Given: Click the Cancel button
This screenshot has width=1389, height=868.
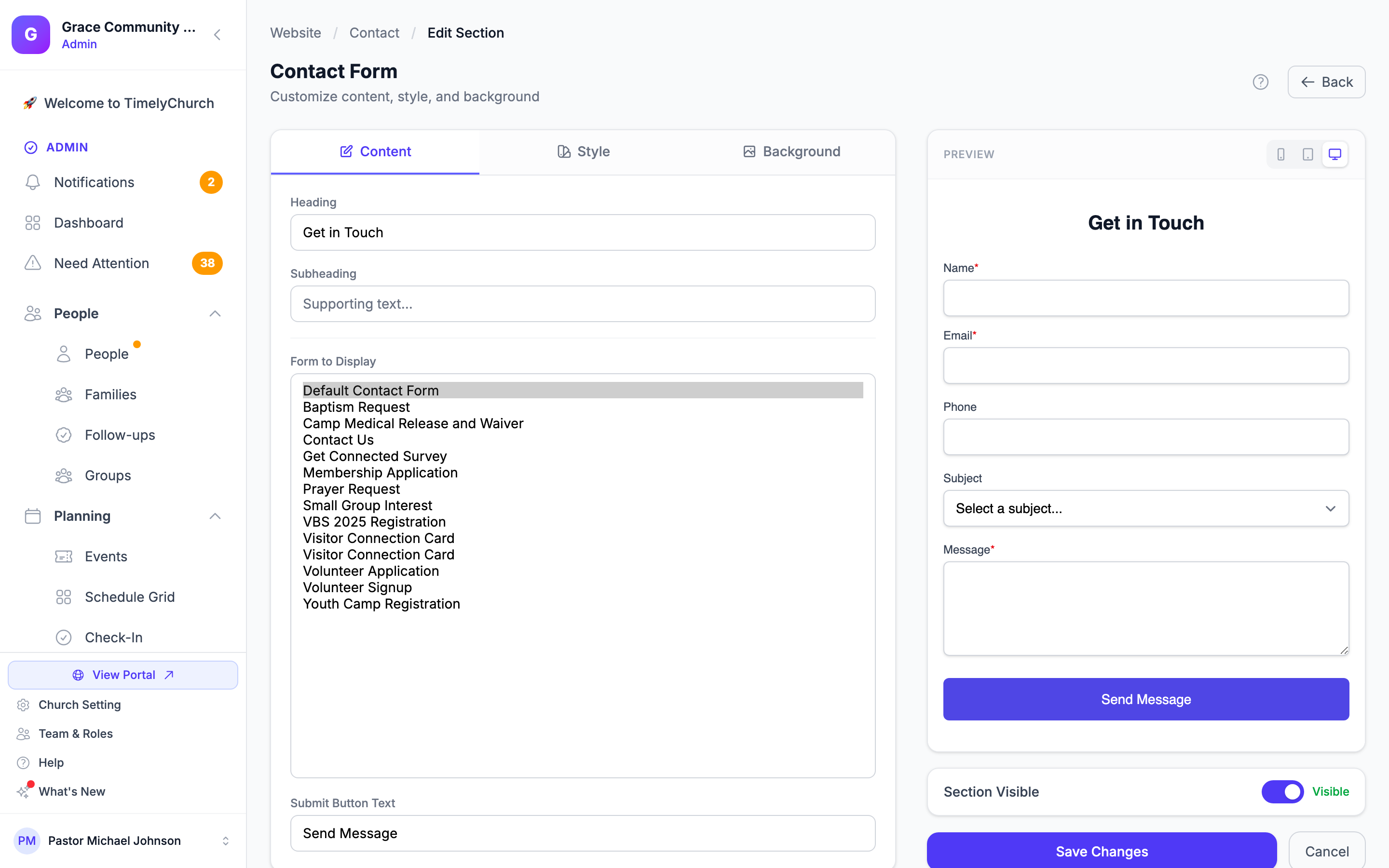Looking at the screenshot, I should 1326,851.
